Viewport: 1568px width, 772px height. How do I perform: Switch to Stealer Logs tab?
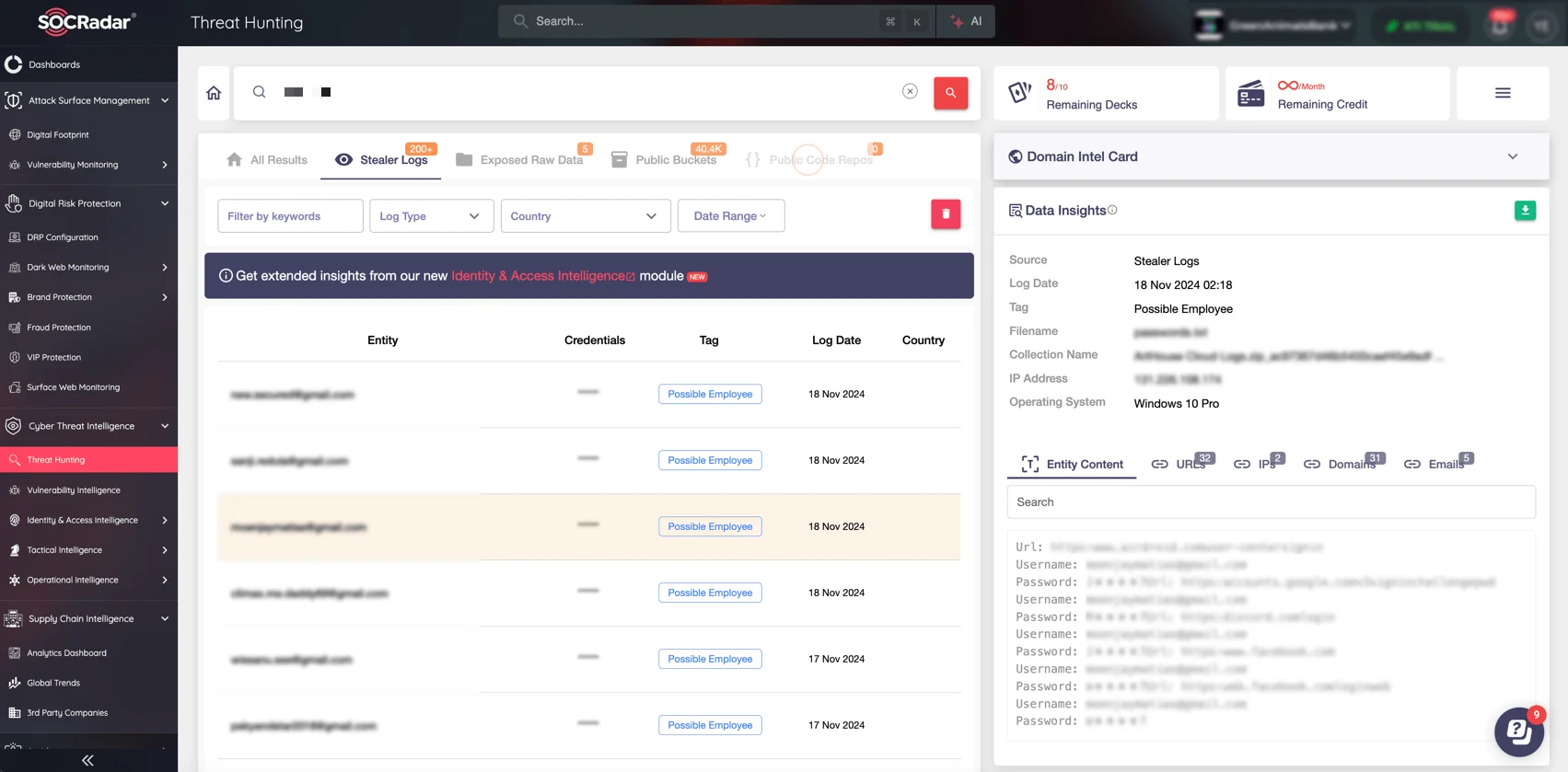[381, 160]
